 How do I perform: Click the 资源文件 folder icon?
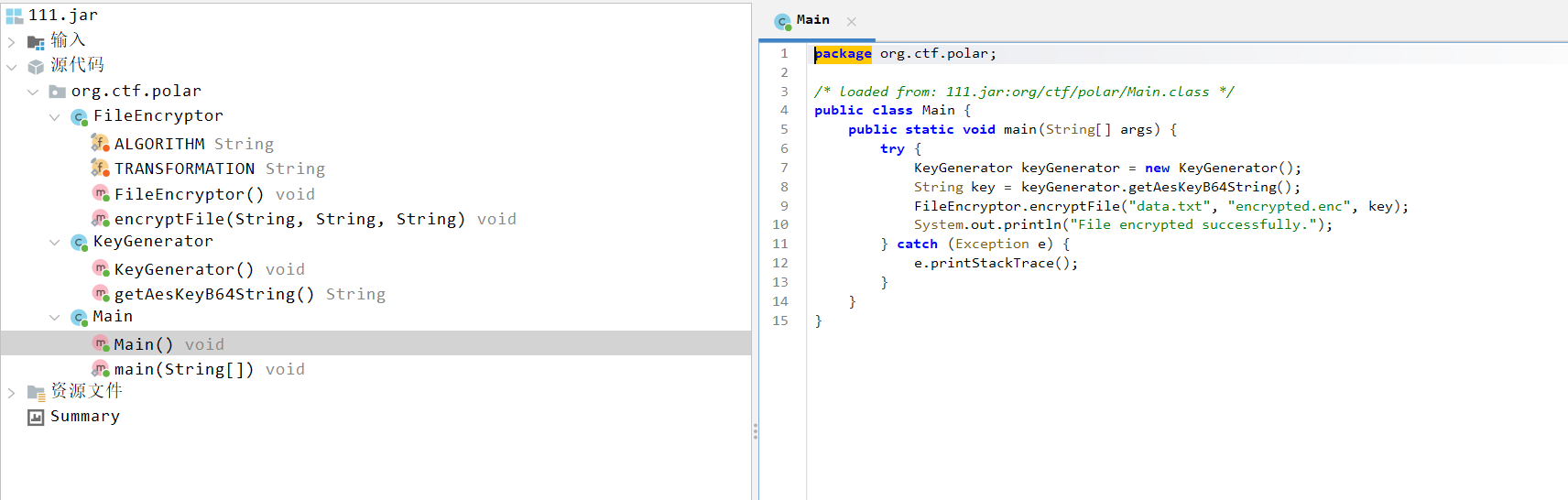tap(36, 393)
